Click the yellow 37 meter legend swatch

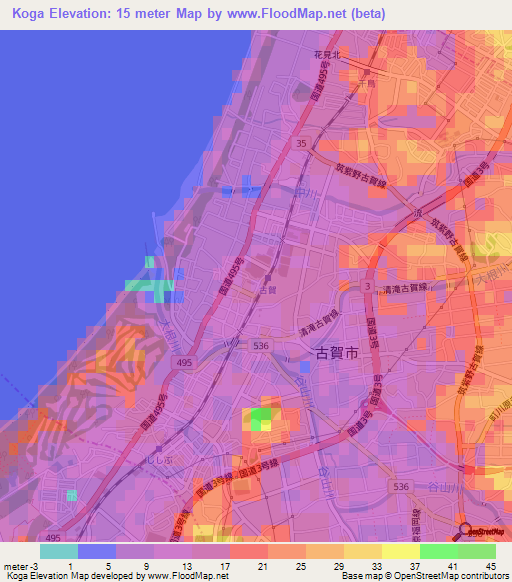401,552
